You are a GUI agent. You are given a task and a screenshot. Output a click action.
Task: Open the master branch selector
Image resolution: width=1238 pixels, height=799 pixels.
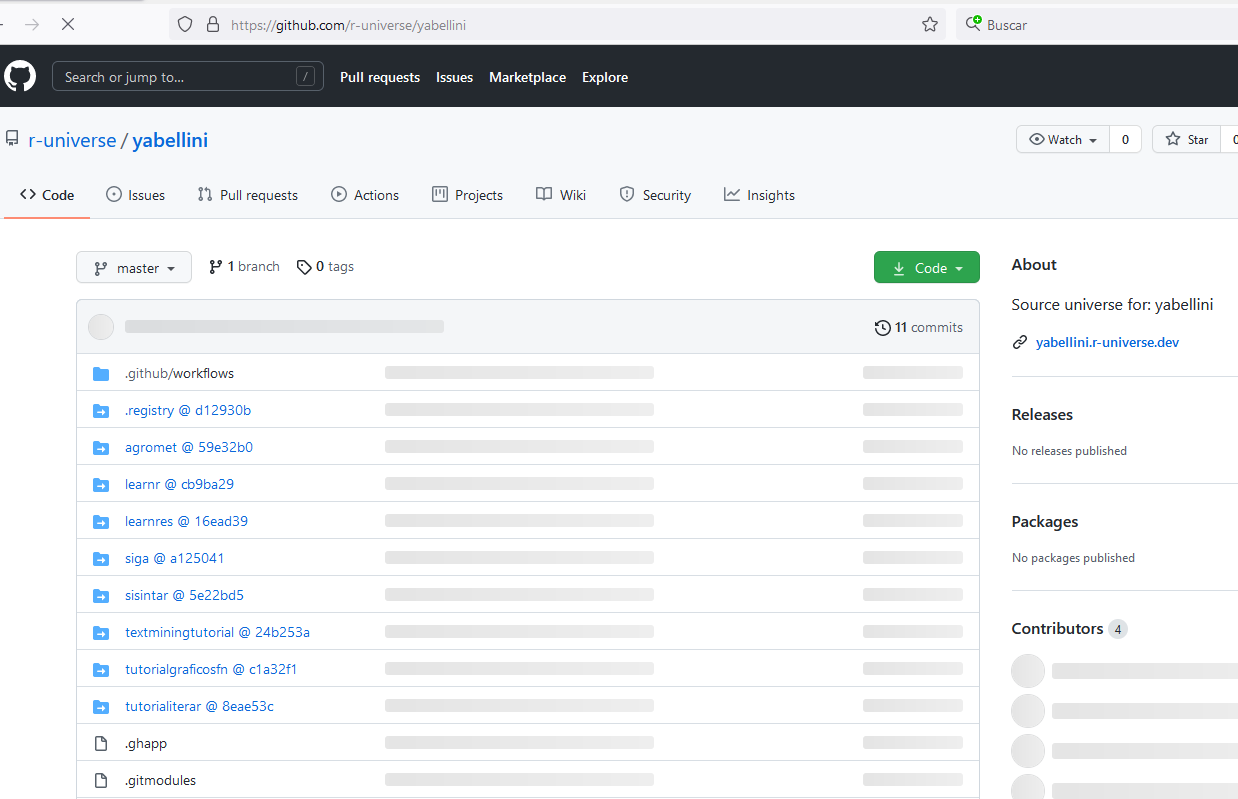pos(133,267)
